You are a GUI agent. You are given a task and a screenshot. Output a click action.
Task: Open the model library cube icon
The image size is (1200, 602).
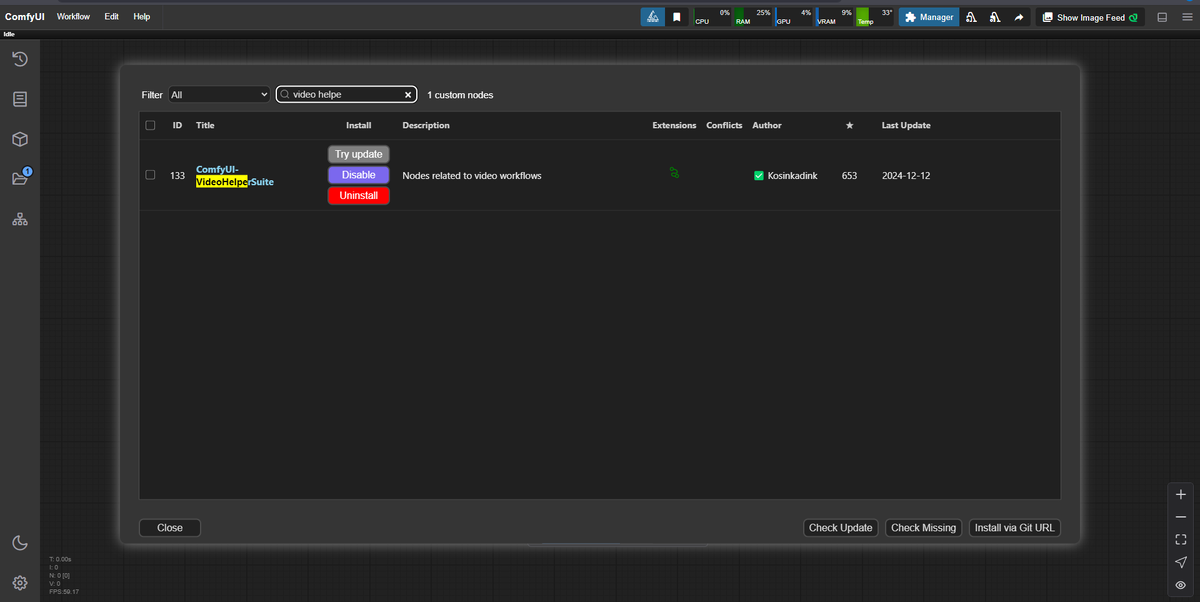19,139
